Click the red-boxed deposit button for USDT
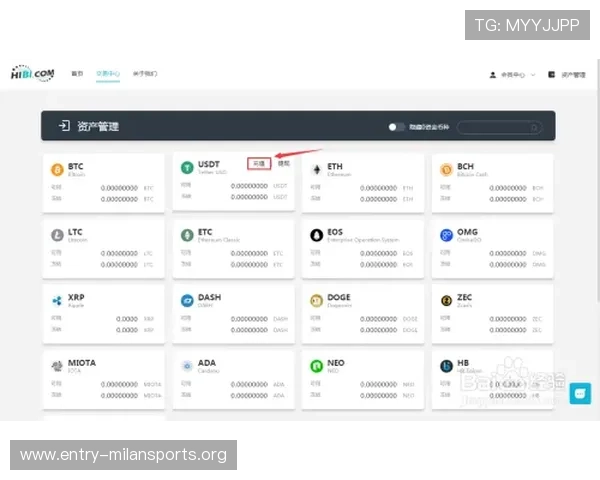Image resolution: width=600 pixels, height=480 pixels. point(259,162)
